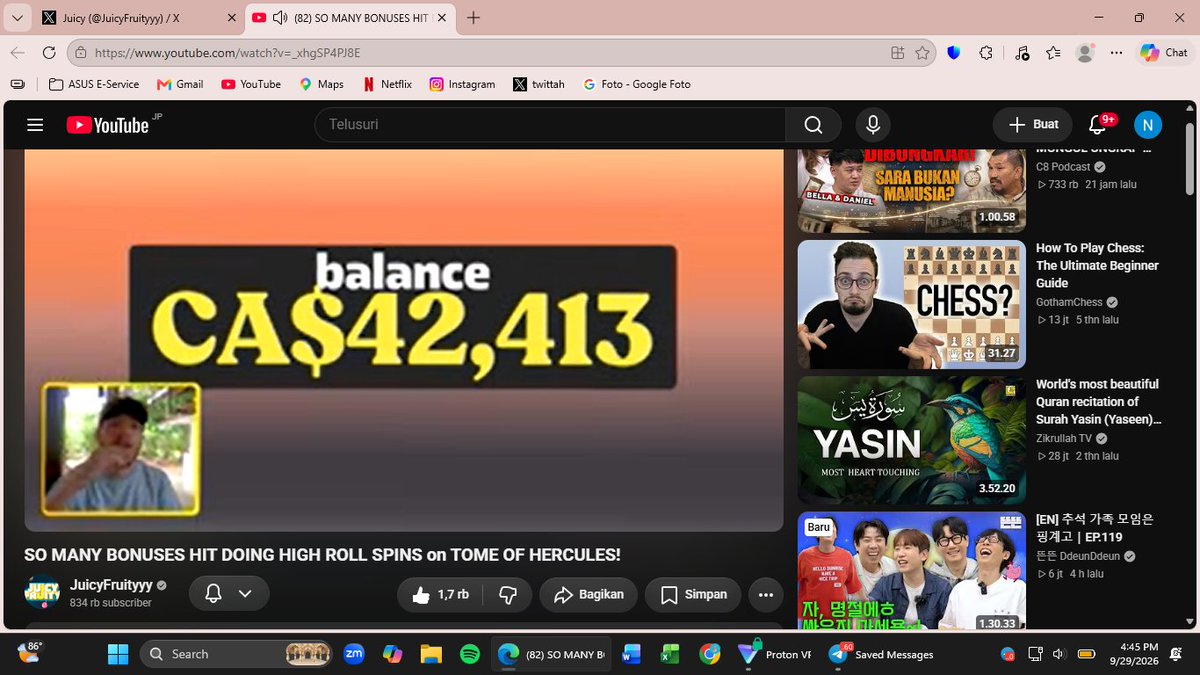Click the browser address bar URL
Image resolution: width=1200 pixels, height=675 pixels.
coord(478,53)
